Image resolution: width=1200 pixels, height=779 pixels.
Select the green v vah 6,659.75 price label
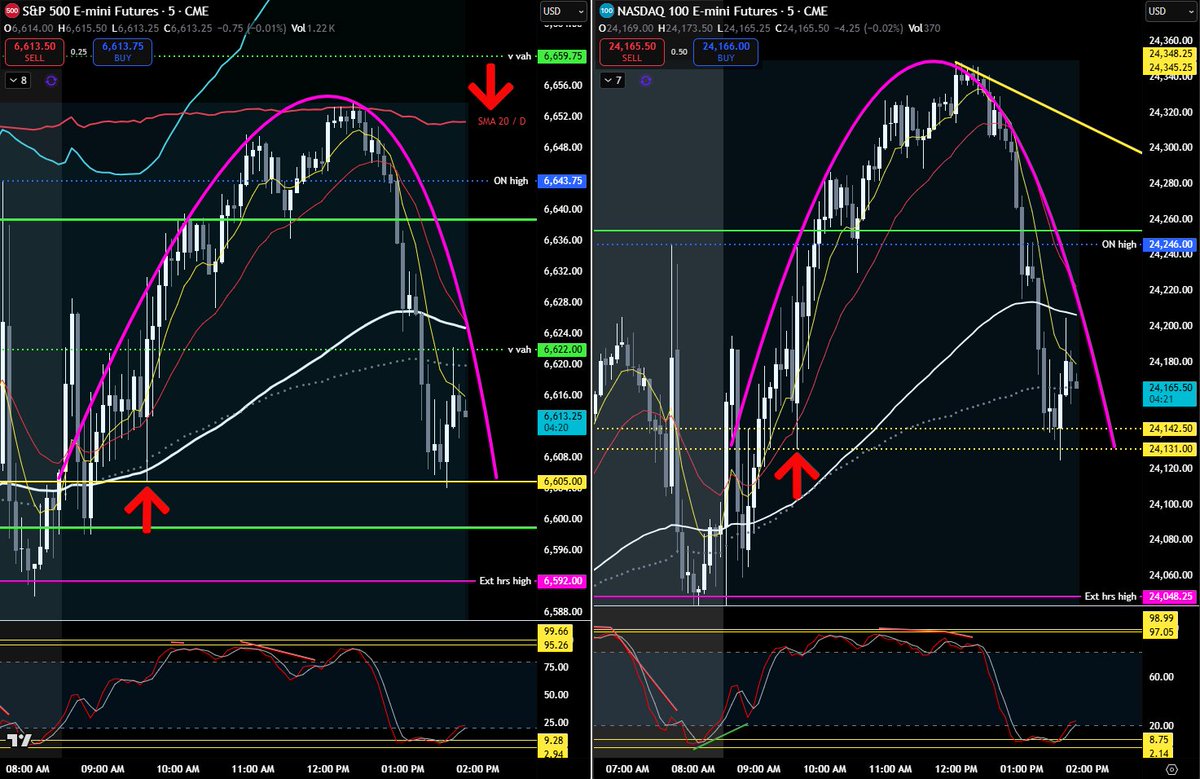point(562,56)
